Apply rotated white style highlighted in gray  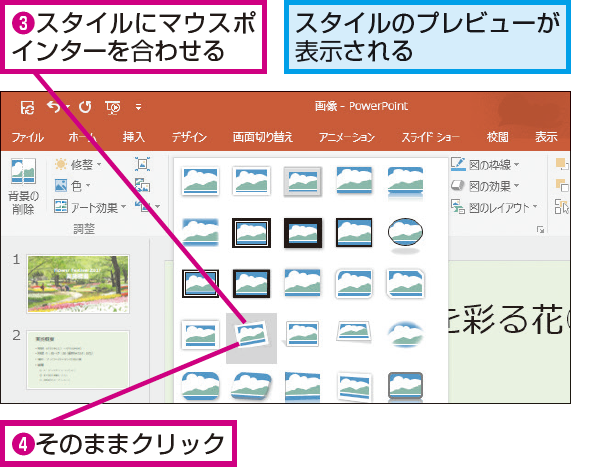point(251,338)
